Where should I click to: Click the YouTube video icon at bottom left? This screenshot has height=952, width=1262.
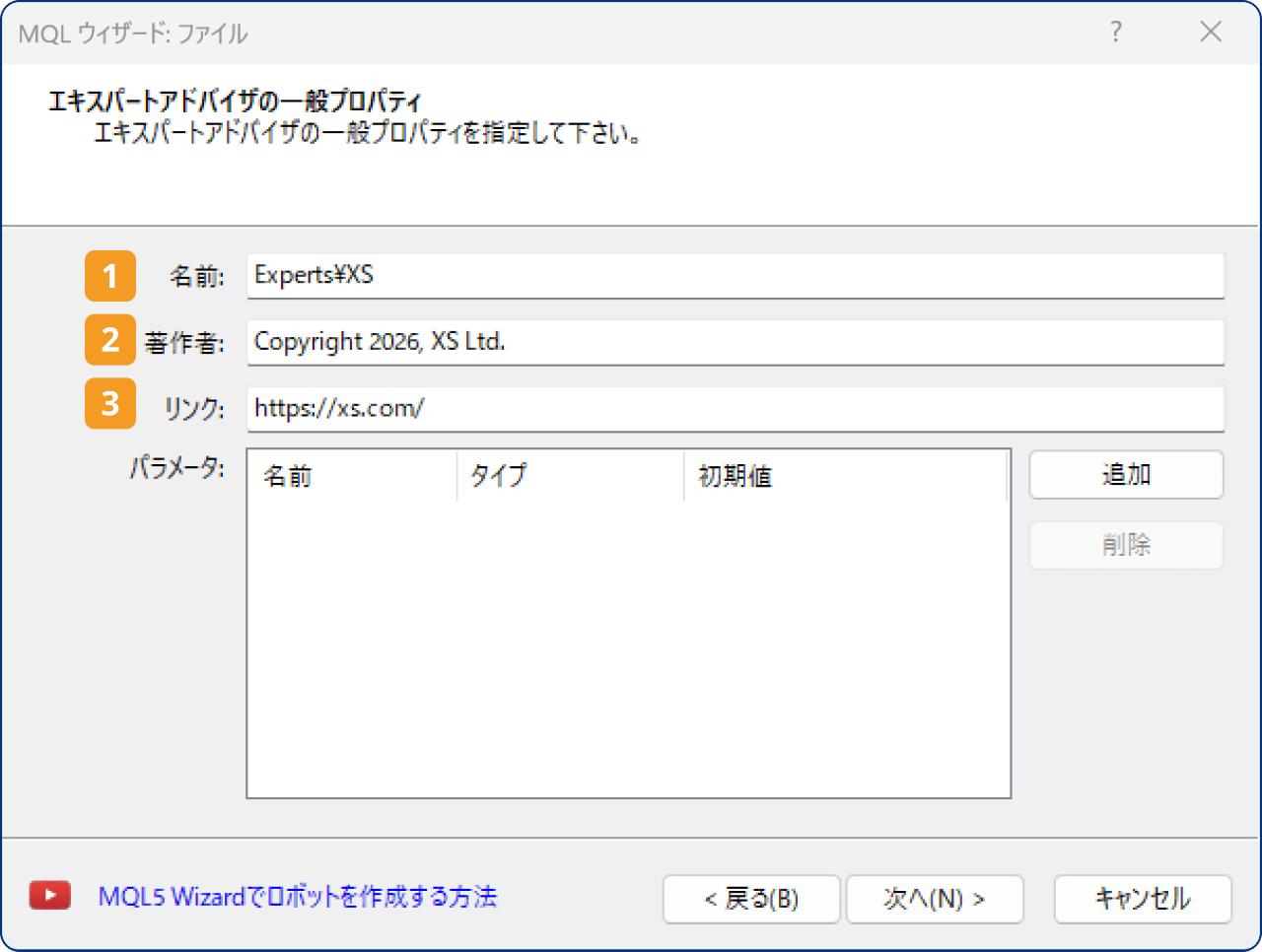[49, 895]
